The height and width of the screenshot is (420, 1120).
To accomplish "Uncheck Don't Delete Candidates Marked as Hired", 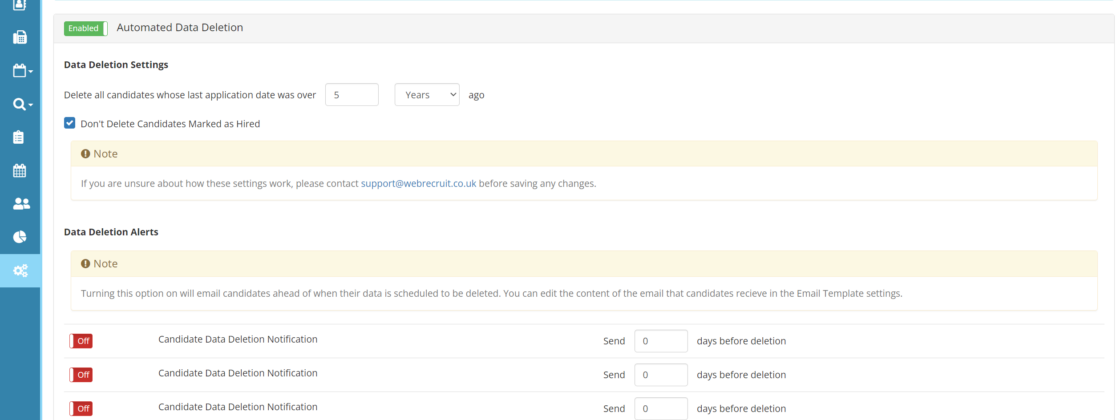I will pos(69,123).
